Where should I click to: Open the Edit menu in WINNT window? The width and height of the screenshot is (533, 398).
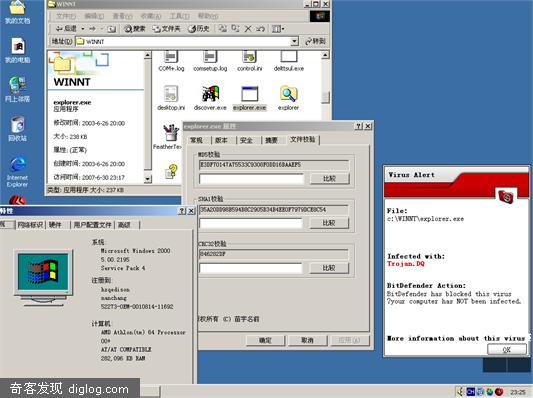(94, 16)
